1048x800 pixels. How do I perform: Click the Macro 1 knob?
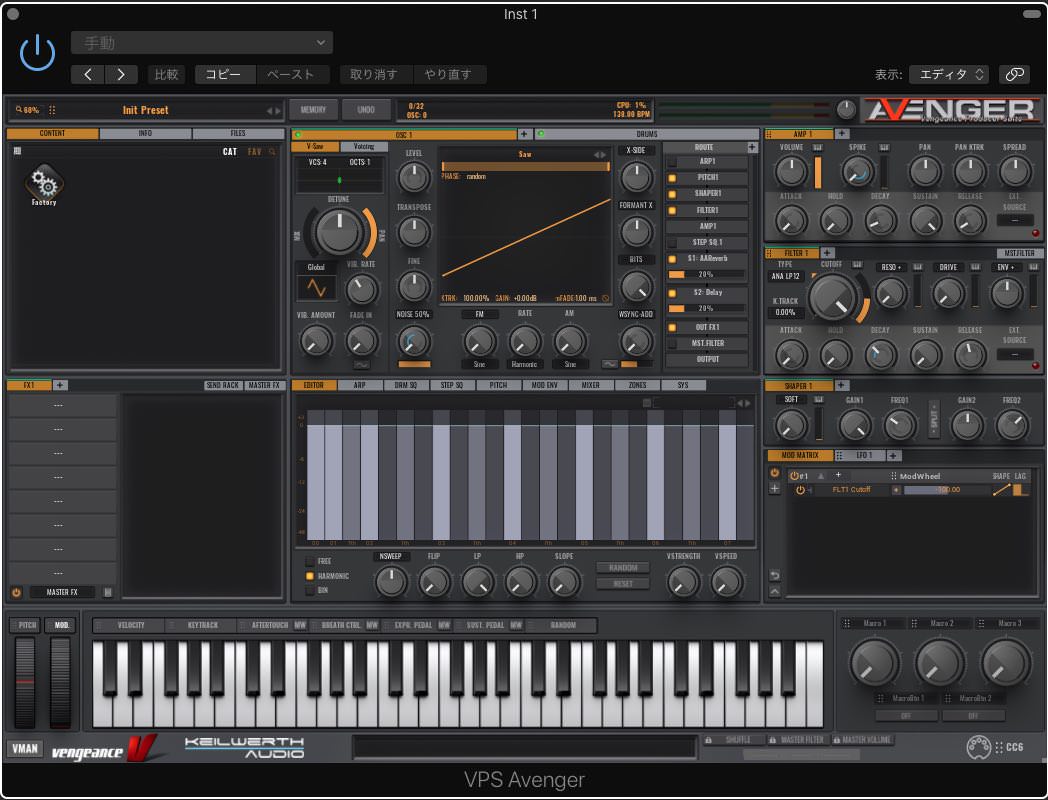874,663
